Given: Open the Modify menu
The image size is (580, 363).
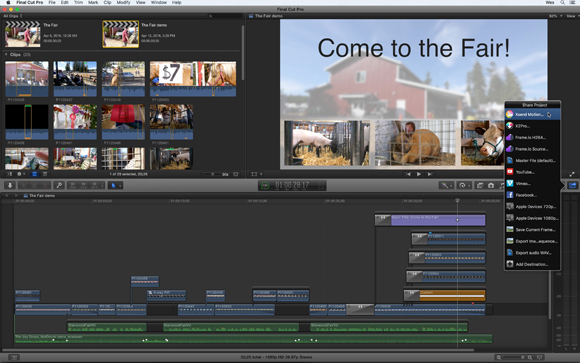Looking at the screenshot, I should pyautogui.click(x=123, y=2).
